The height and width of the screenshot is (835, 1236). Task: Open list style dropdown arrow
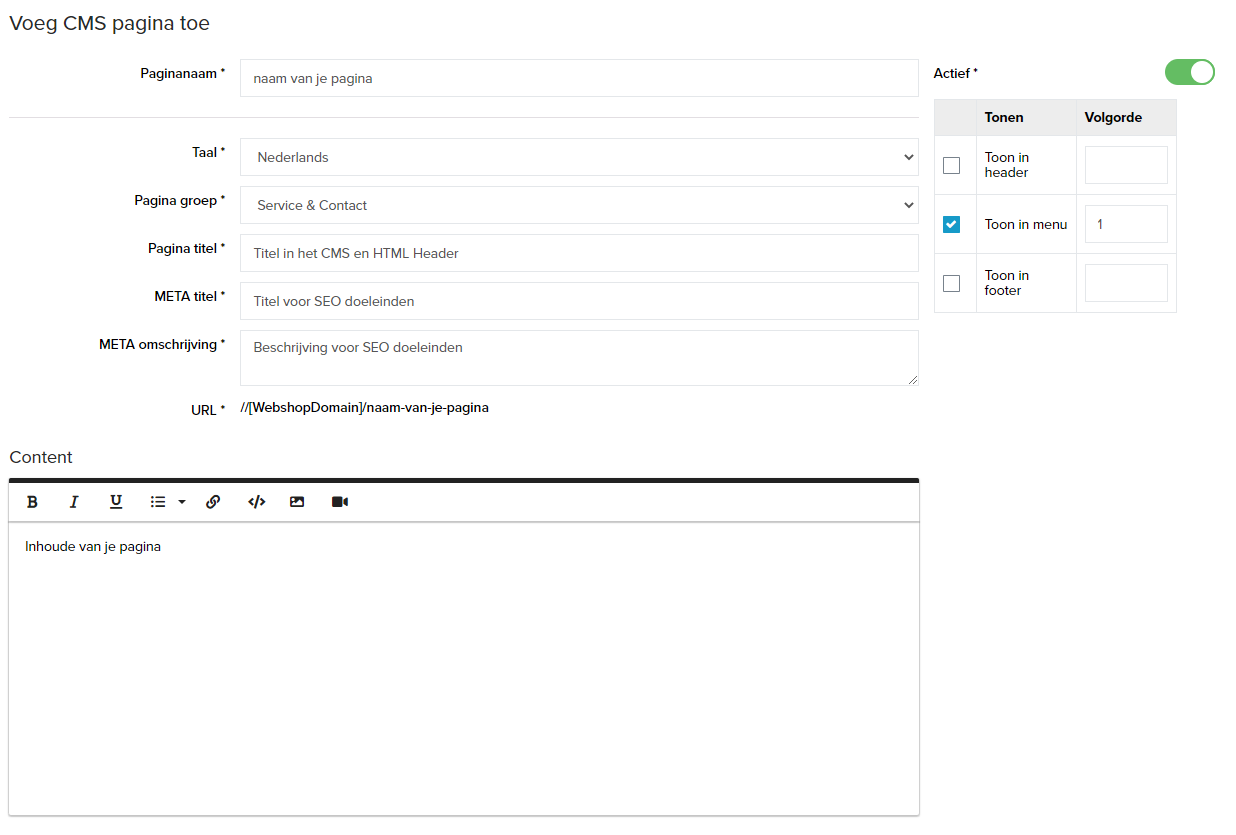click(x=182, y=502)
